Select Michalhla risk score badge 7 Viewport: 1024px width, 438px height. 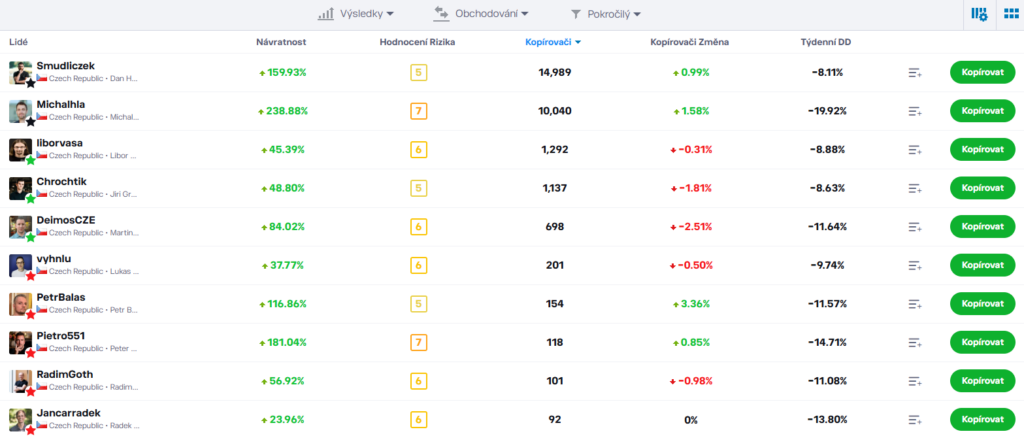tap(419, 111)
